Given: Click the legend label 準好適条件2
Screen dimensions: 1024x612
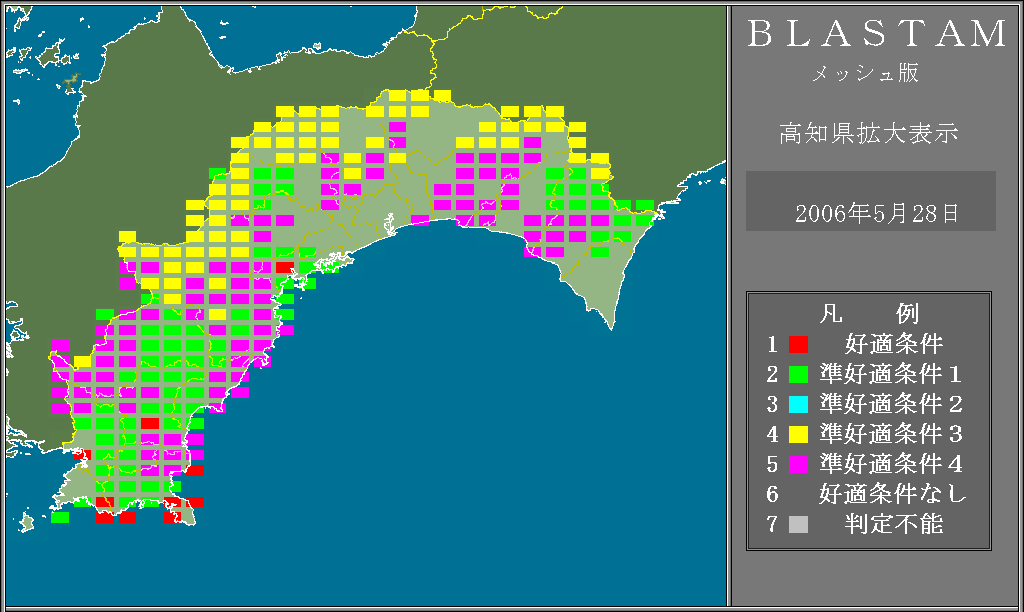Looking at the screenshot, I should 891,404.
